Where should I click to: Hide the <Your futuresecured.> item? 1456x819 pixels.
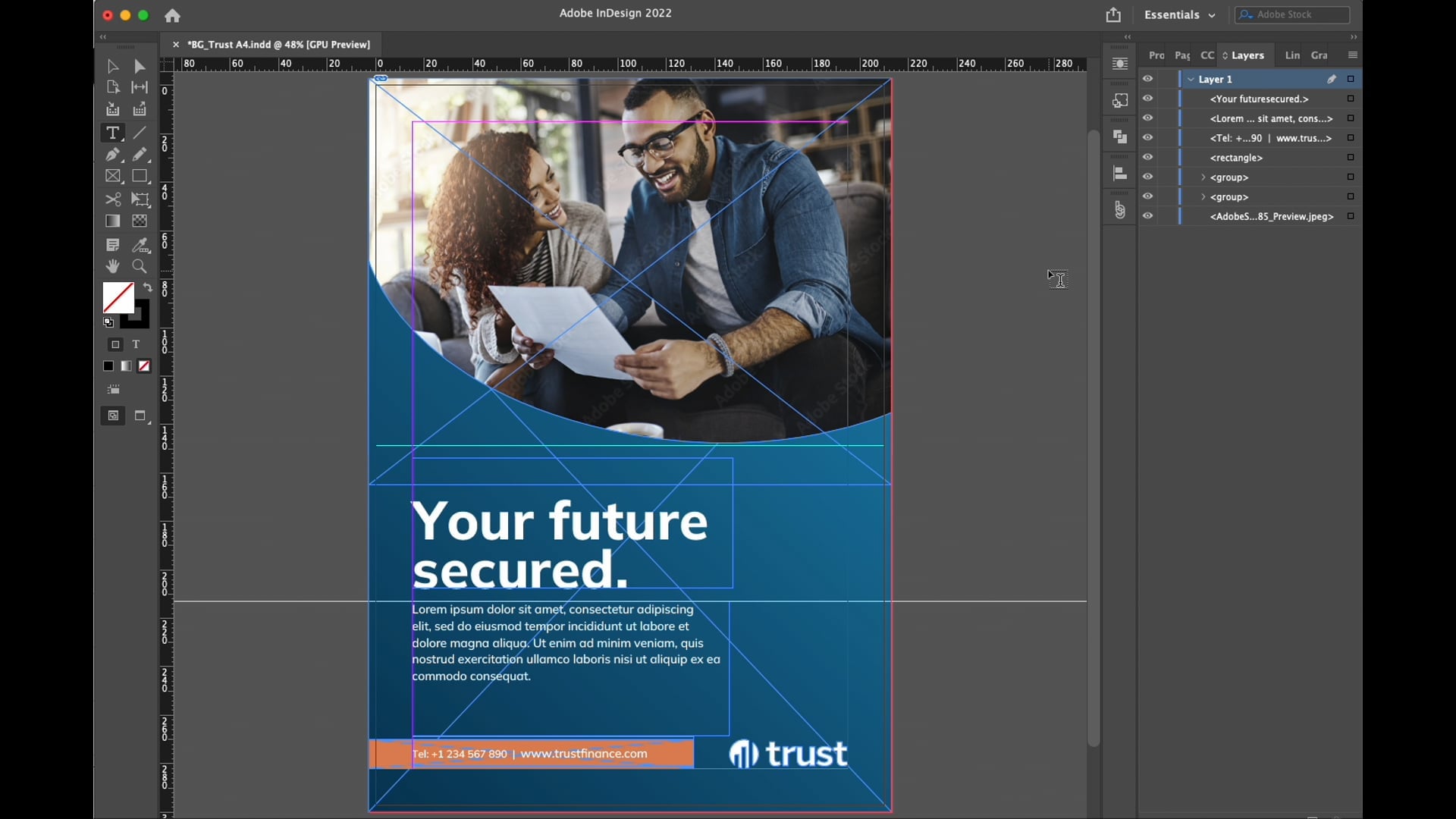click(1148, 99)
